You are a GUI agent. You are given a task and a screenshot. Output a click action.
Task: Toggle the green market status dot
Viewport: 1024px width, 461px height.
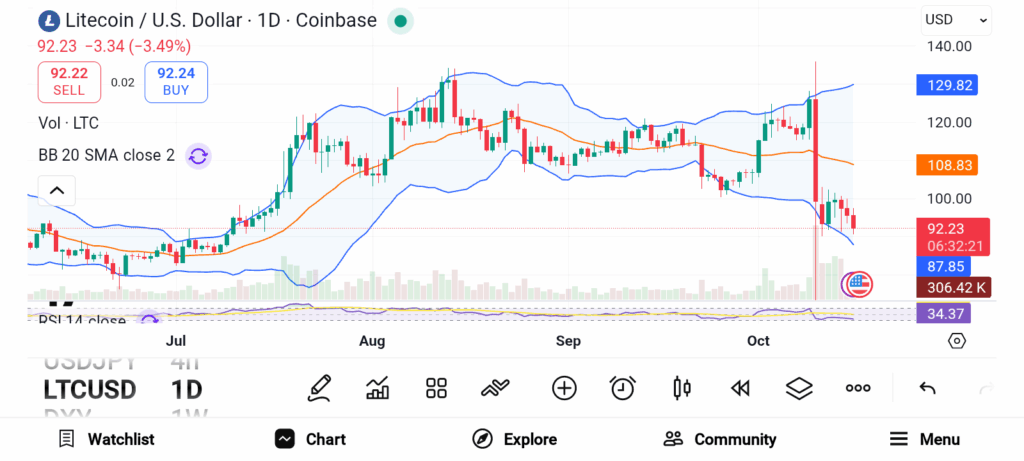[400, 20]
